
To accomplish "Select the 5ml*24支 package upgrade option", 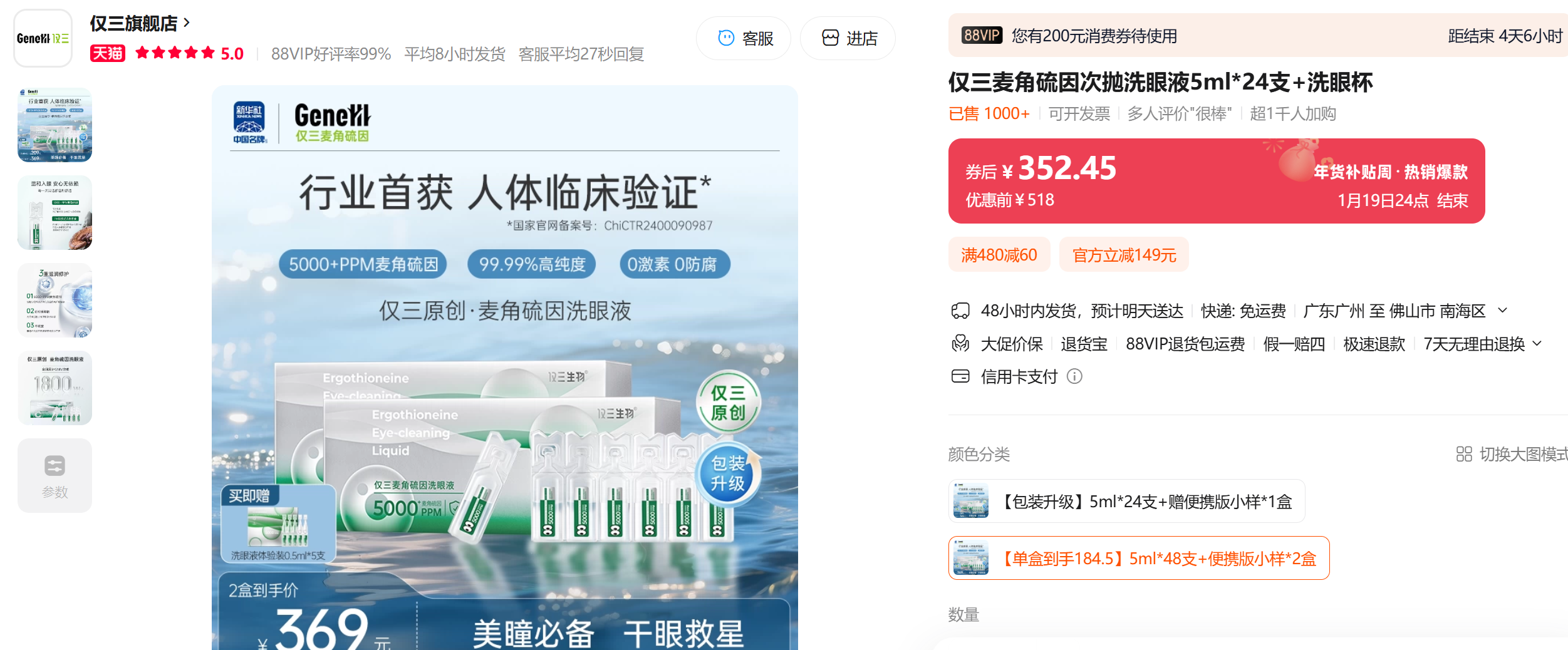I will point(1126,502).
